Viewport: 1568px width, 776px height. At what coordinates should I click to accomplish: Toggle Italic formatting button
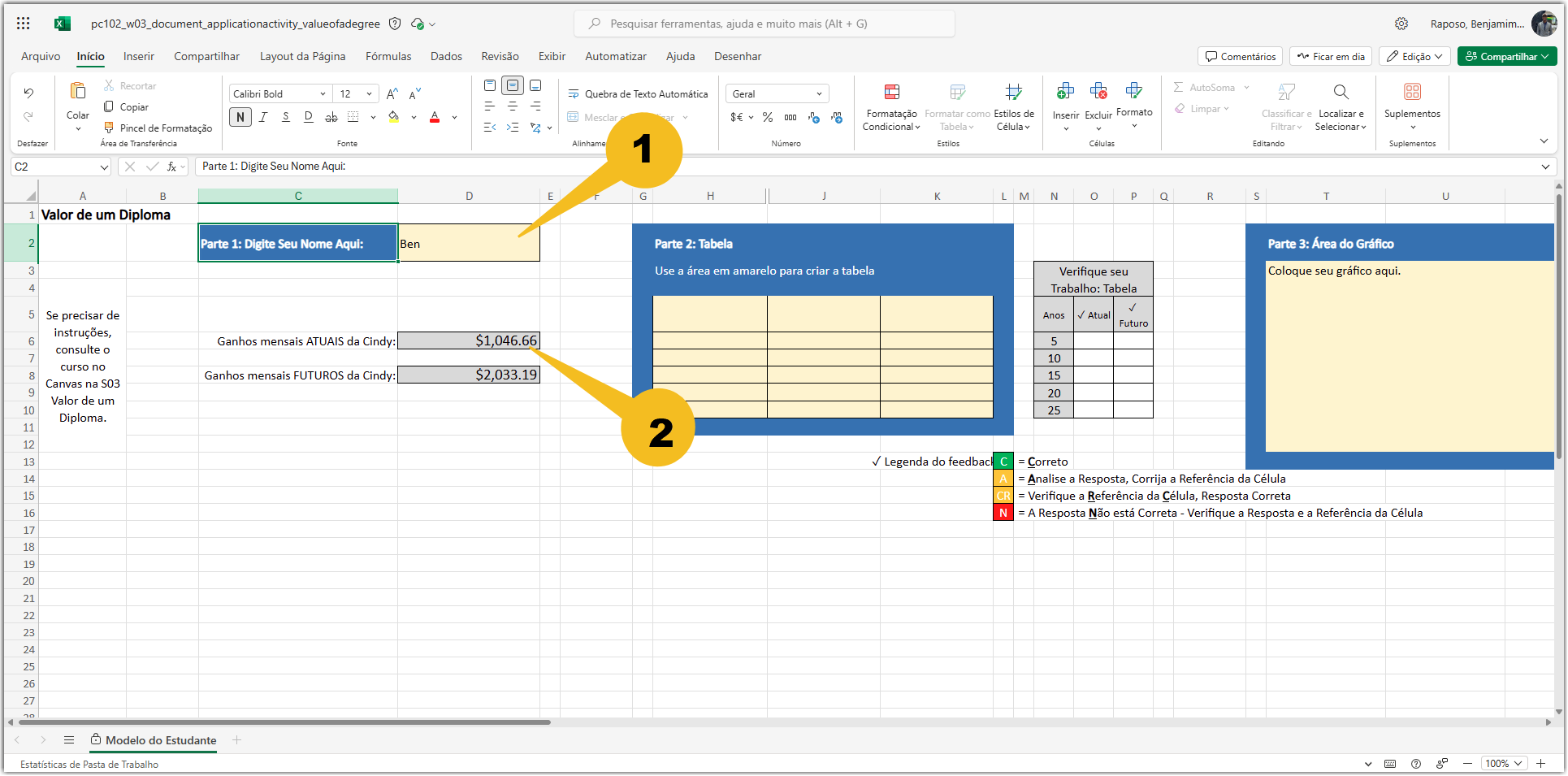click(x=263, y=118)
